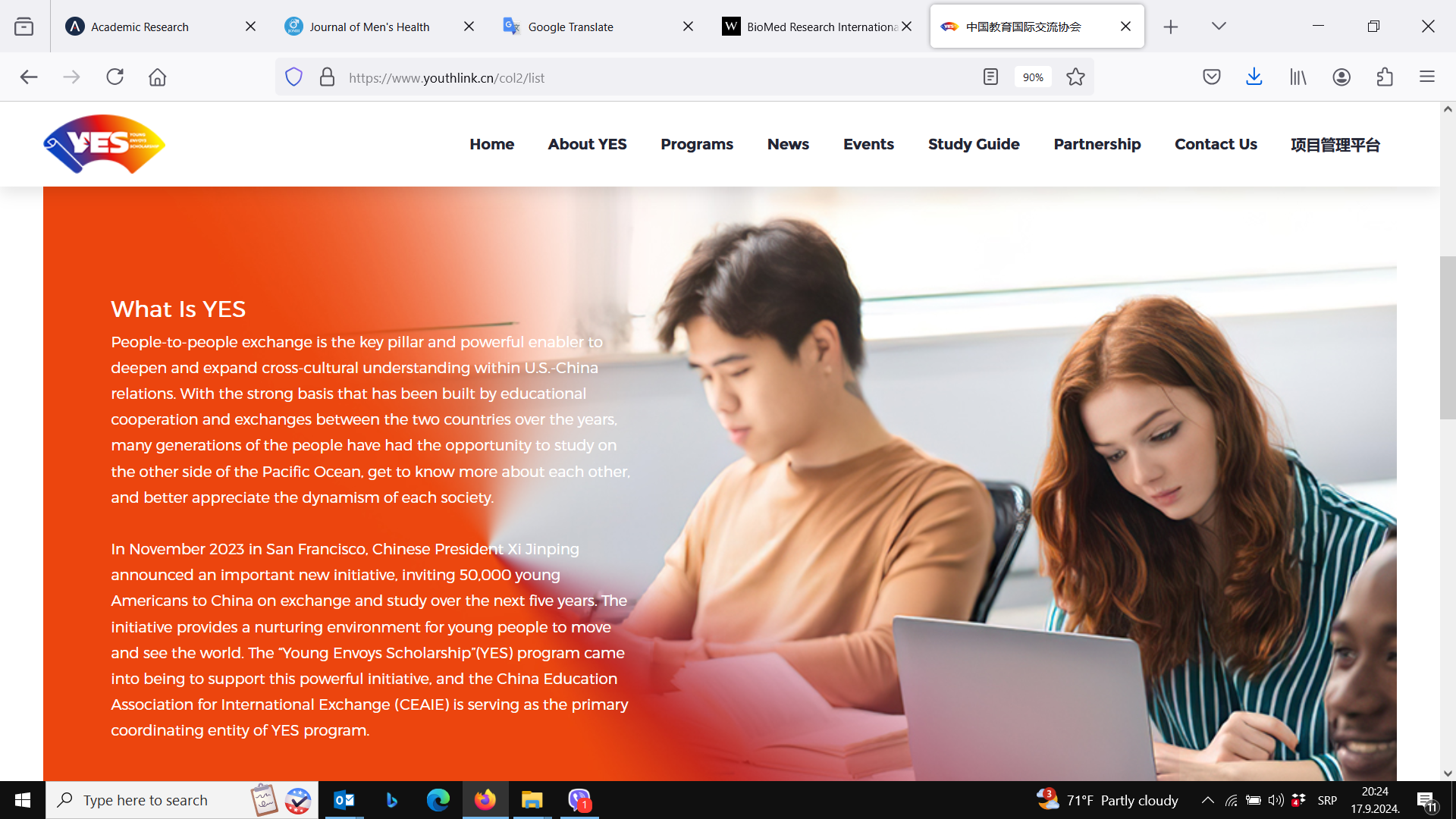Viewport: 1456px width, 819px height.
Task: Close the Academic Research tab
Action: [250, 27]
